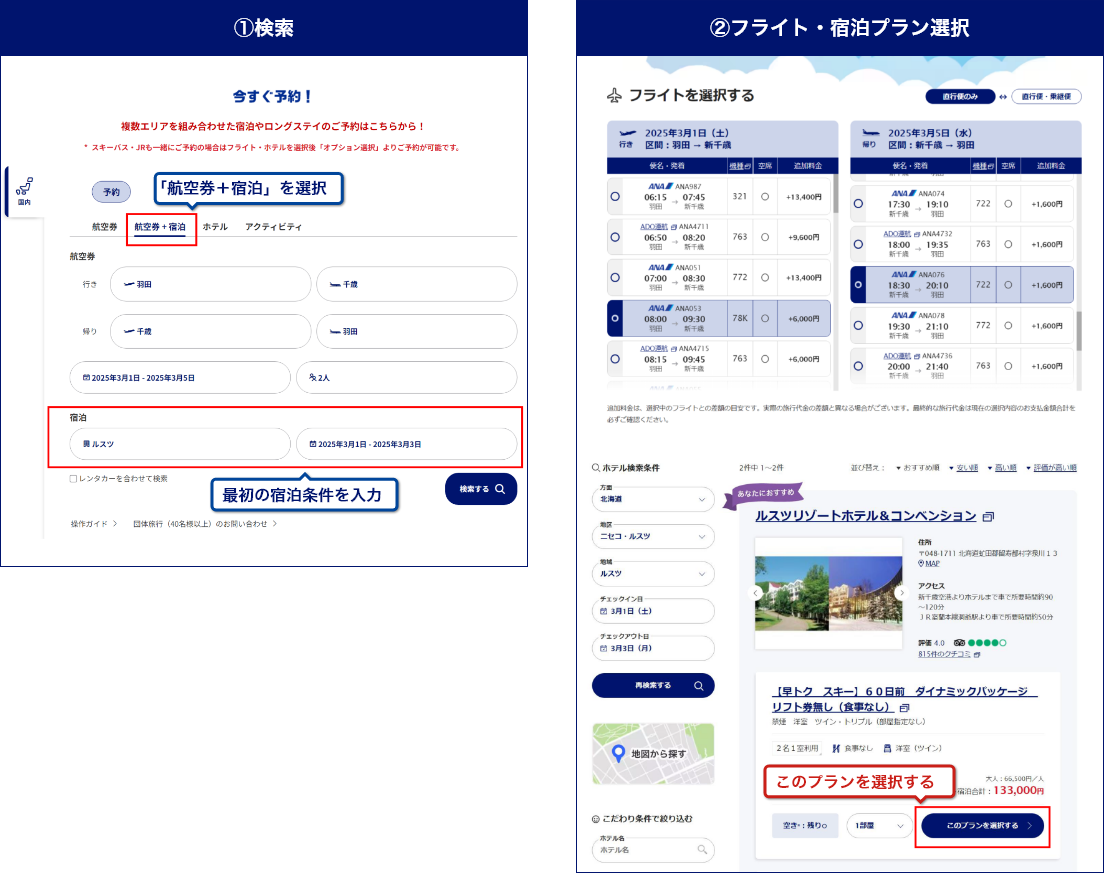Viewport: 1104px width, 875px height.
Task: Click the チェックイン日 date field
Action: (x=653, y=611)
